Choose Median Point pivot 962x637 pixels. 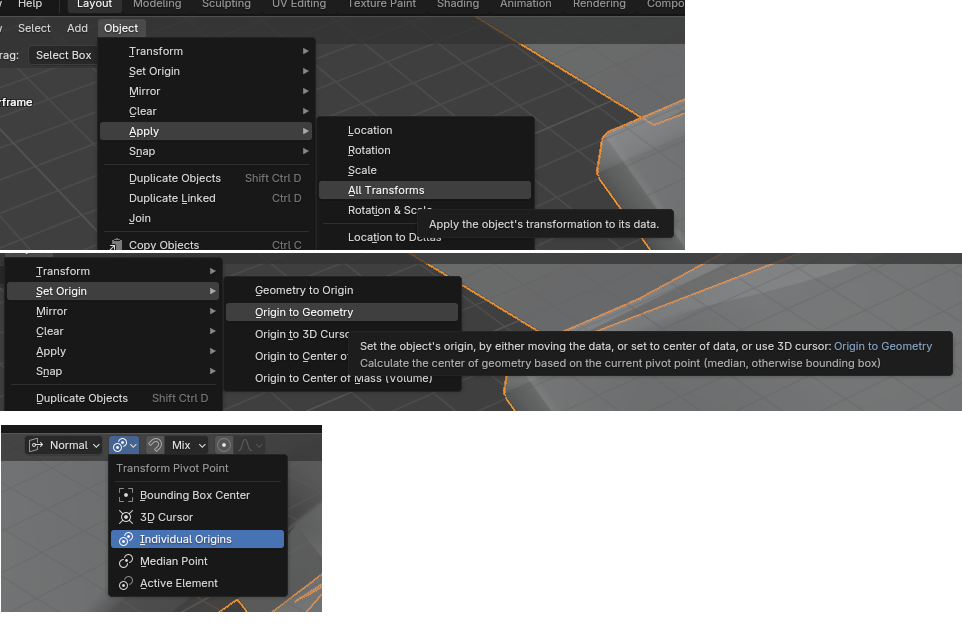[x=197, y=561]
